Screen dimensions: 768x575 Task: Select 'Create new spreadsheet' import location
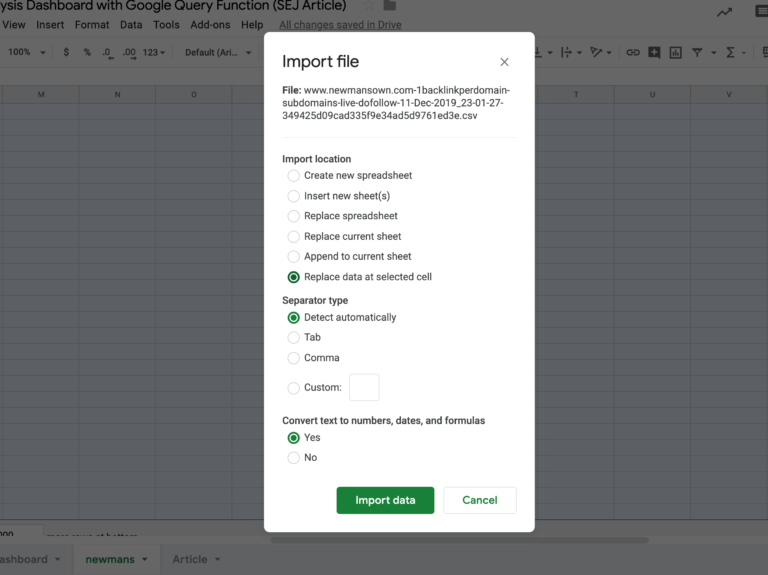(x=294, y=176)
